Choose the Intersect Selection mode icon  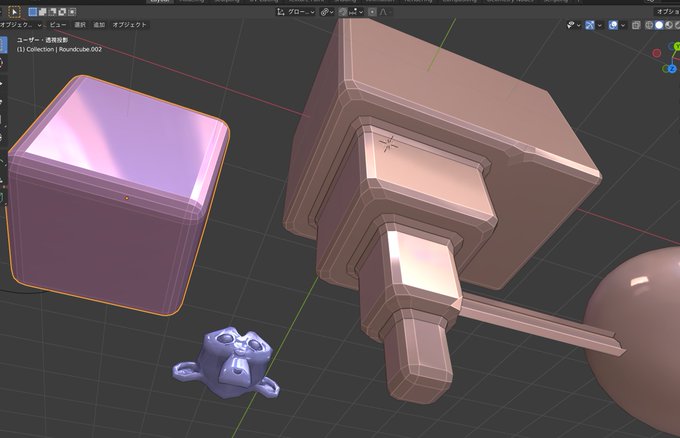pos(72,12)
